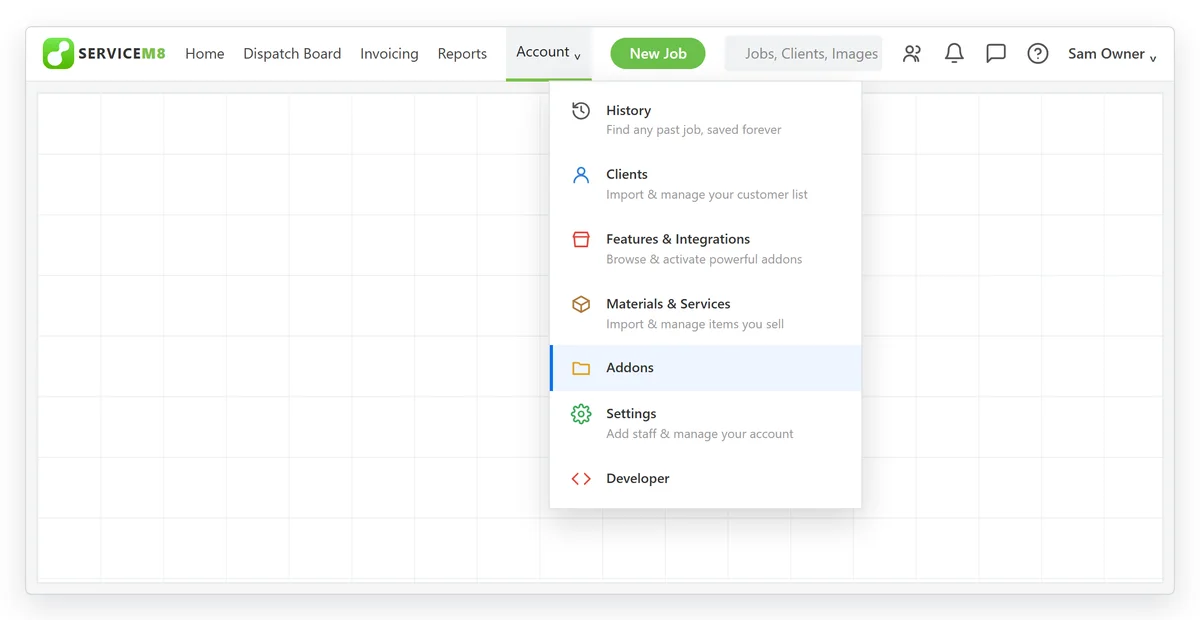Open the staff people icon

pos(912,54)
